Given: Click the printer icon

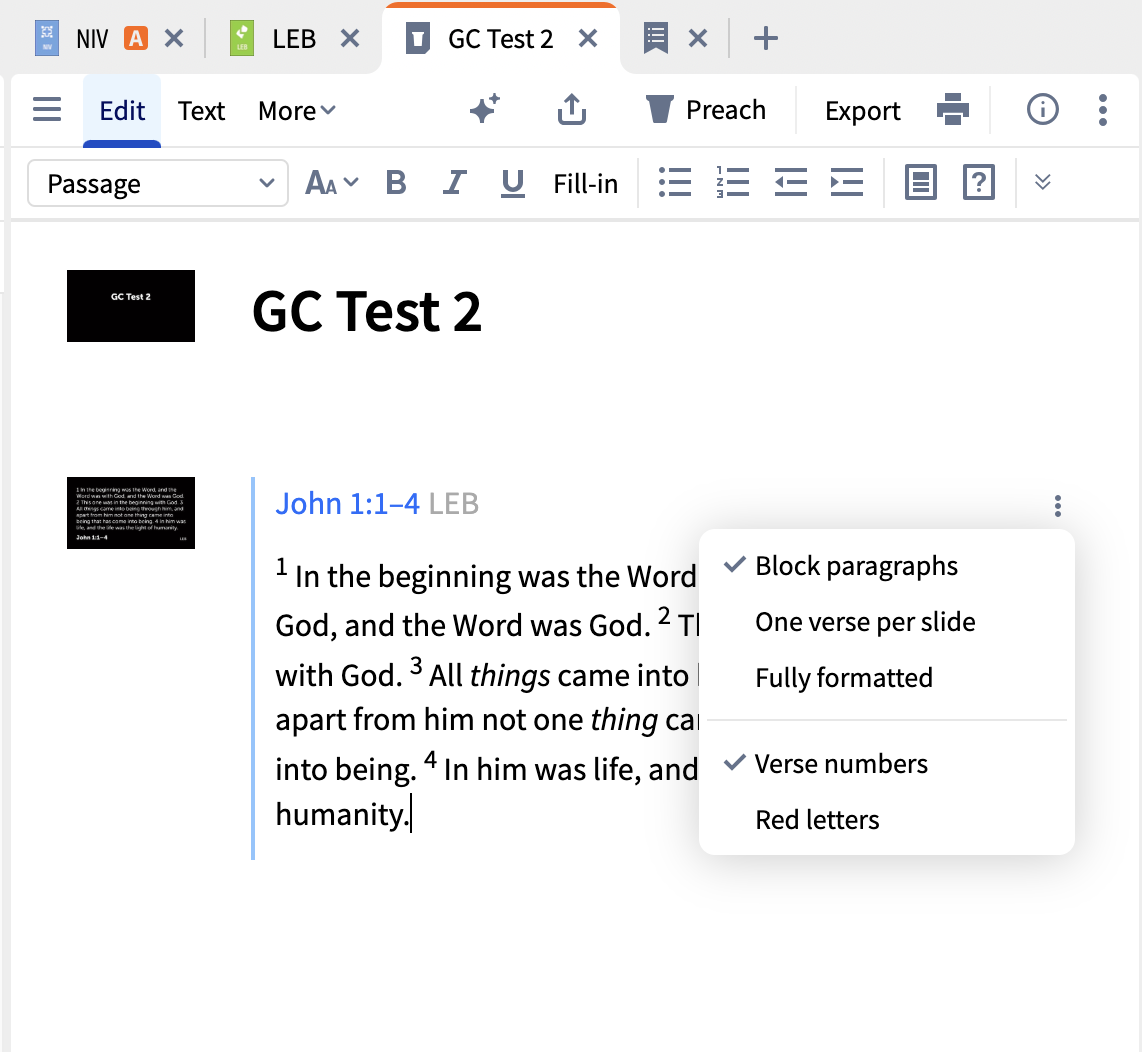Looking at the screenshot, I should point(953,109).
